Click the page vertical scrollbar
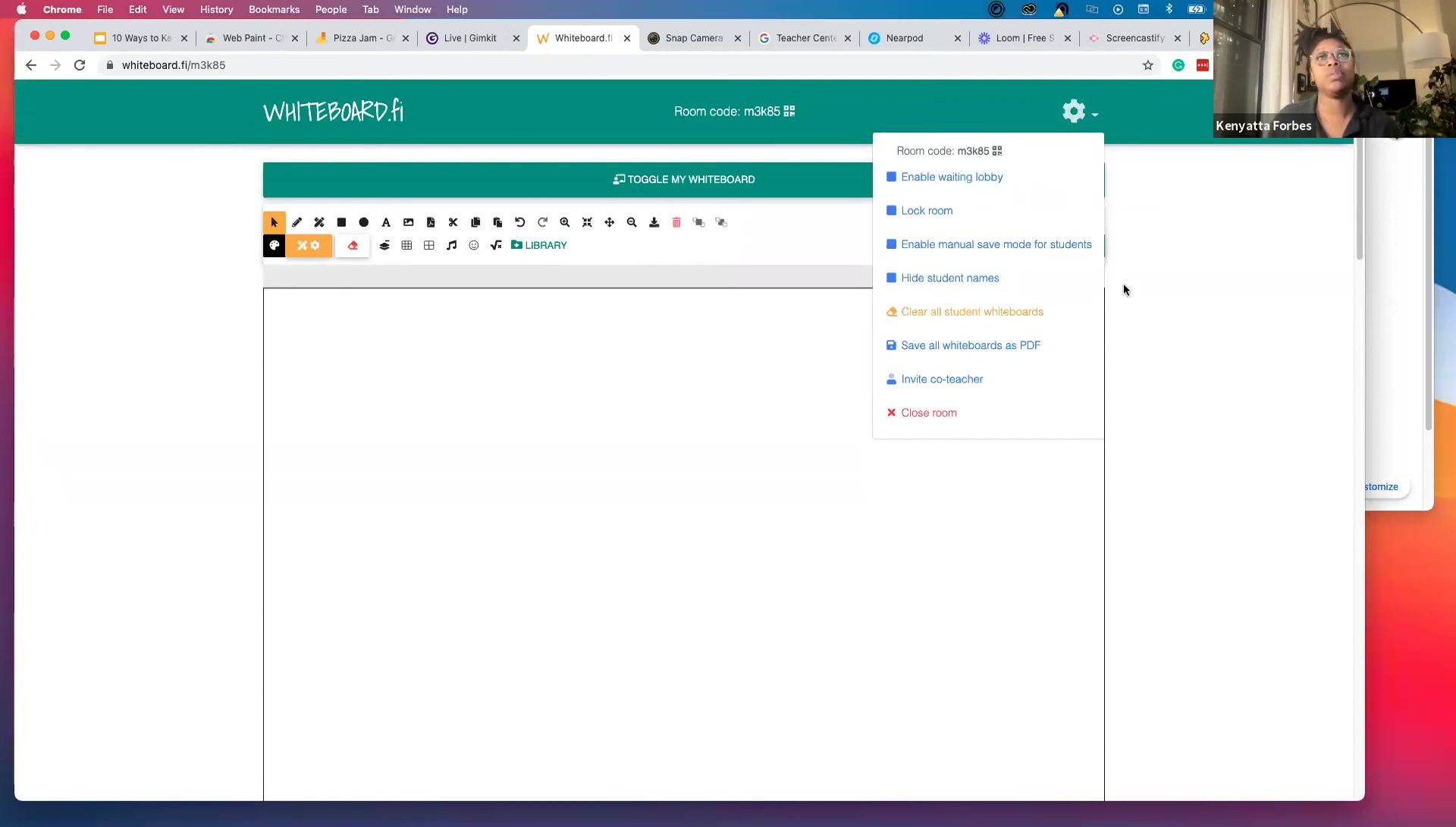The height and width of the screenshot is (827, 1456). pos(1359,200)
